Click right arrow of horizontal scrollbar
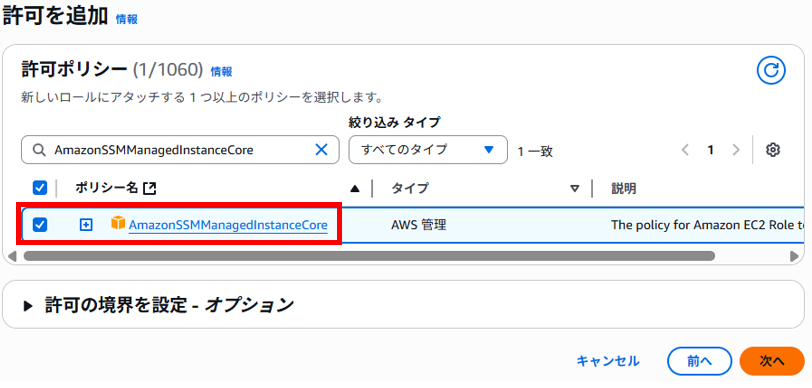 (x=794, y=256)
